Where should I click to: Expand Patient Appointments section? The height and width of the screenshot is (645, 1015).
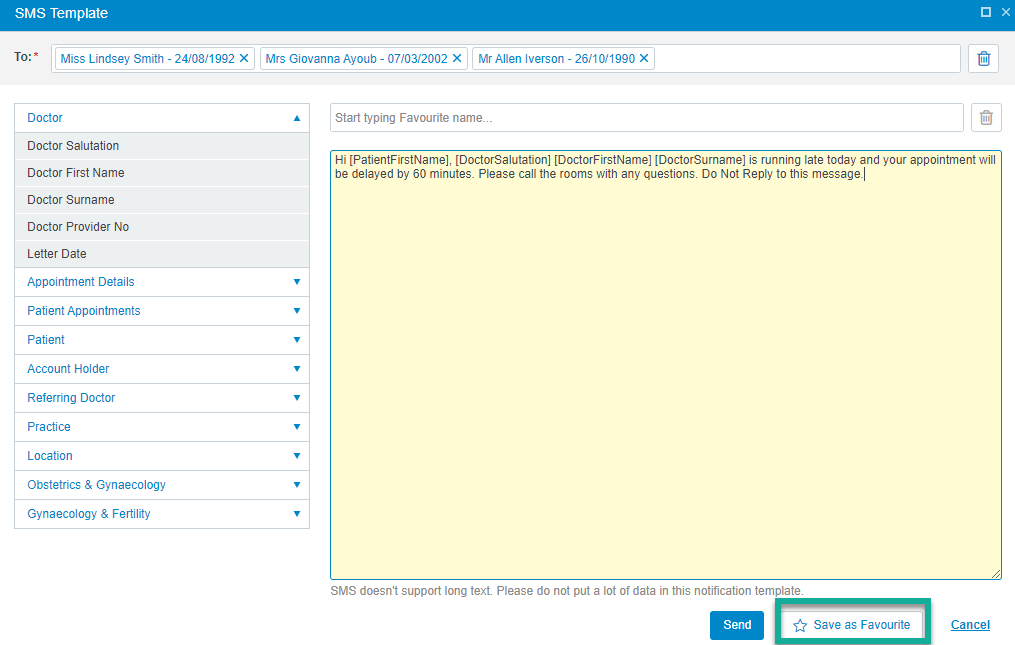[x=162, y=311]
